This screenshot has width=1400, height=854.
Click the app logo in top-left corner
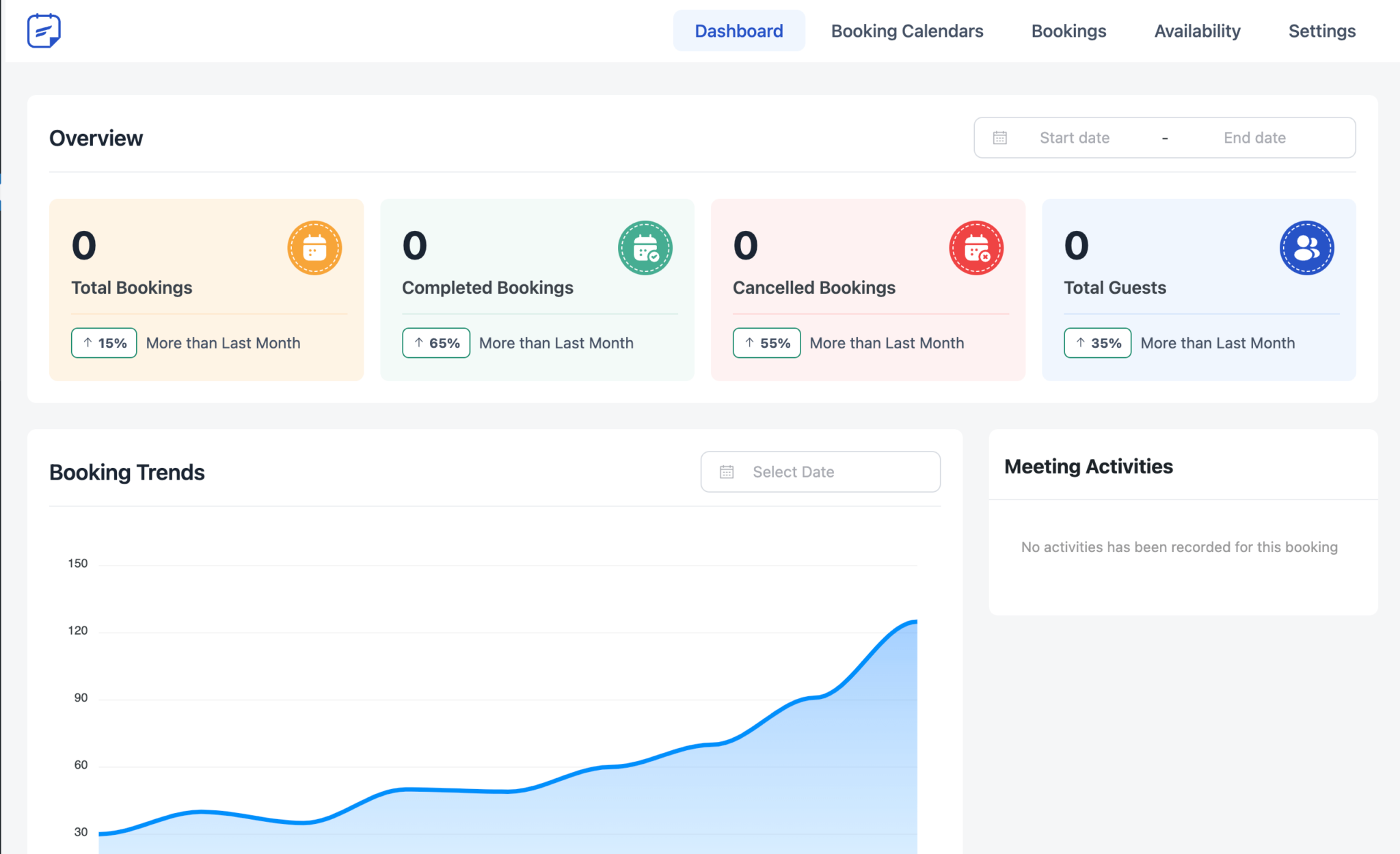[x=42, y=29]
